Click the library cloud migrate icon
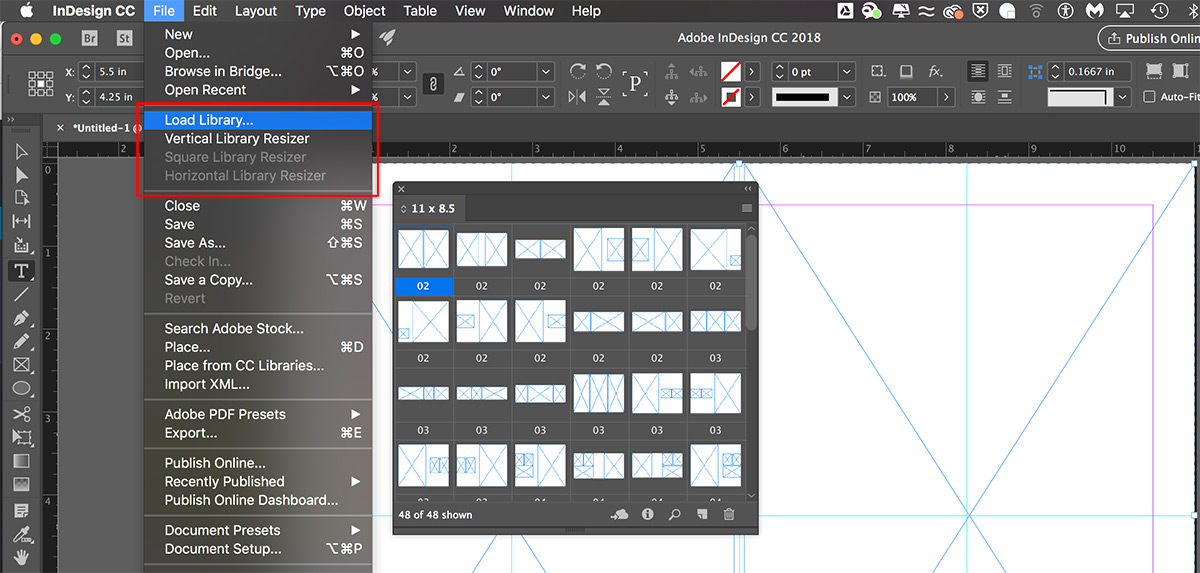The image size is (1200, 573). click(619, 514)
